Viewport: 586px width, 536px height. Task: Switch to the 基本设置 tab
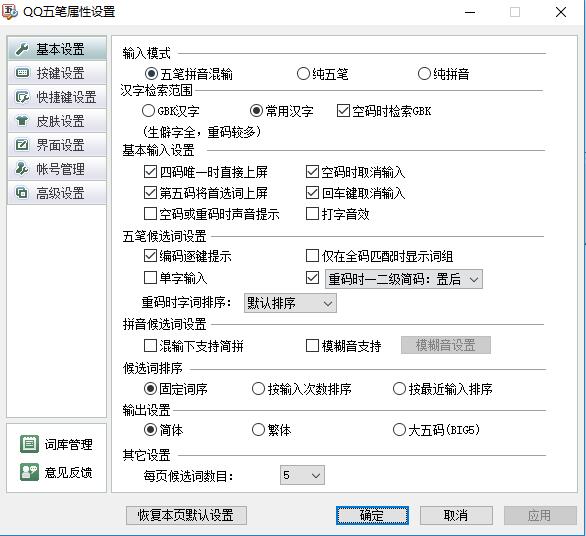pyautogui.click(x=57, y=49)
